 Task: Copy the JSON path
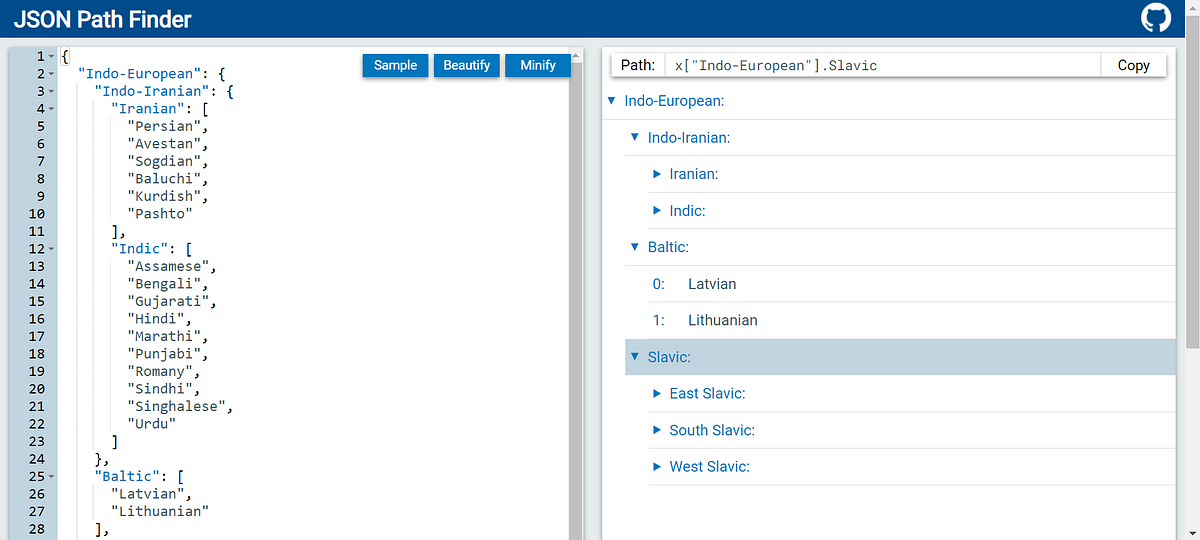pyautogui.click(x=1133, y=65)
